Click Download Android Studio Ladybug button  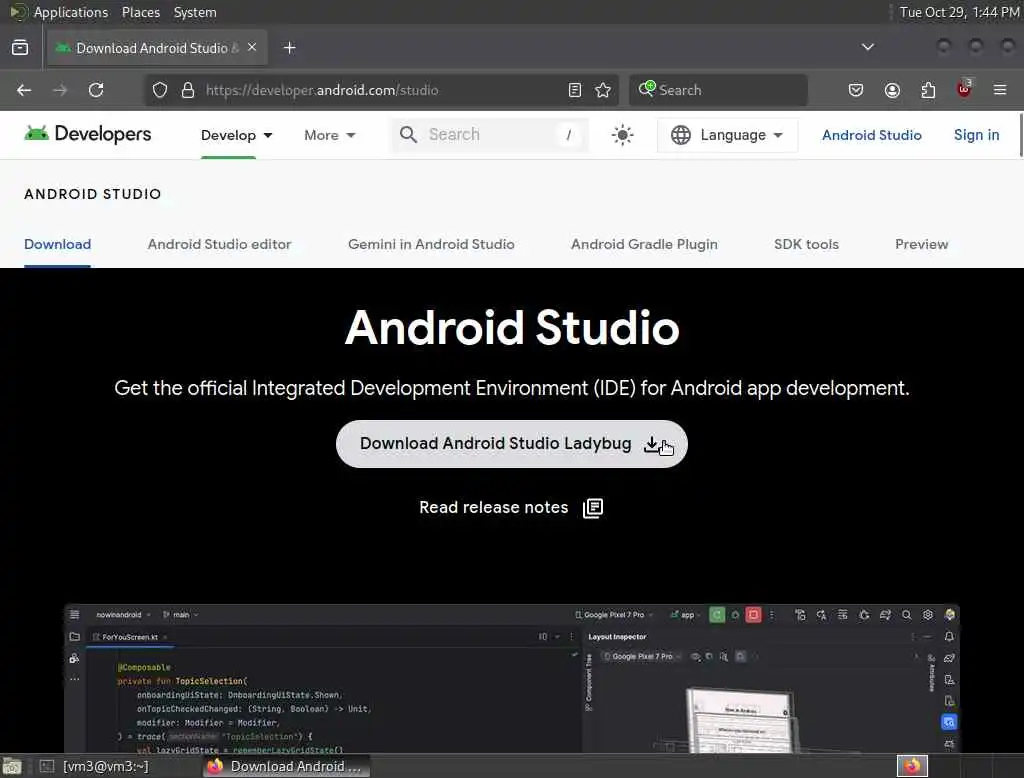[x=511, y=444]
